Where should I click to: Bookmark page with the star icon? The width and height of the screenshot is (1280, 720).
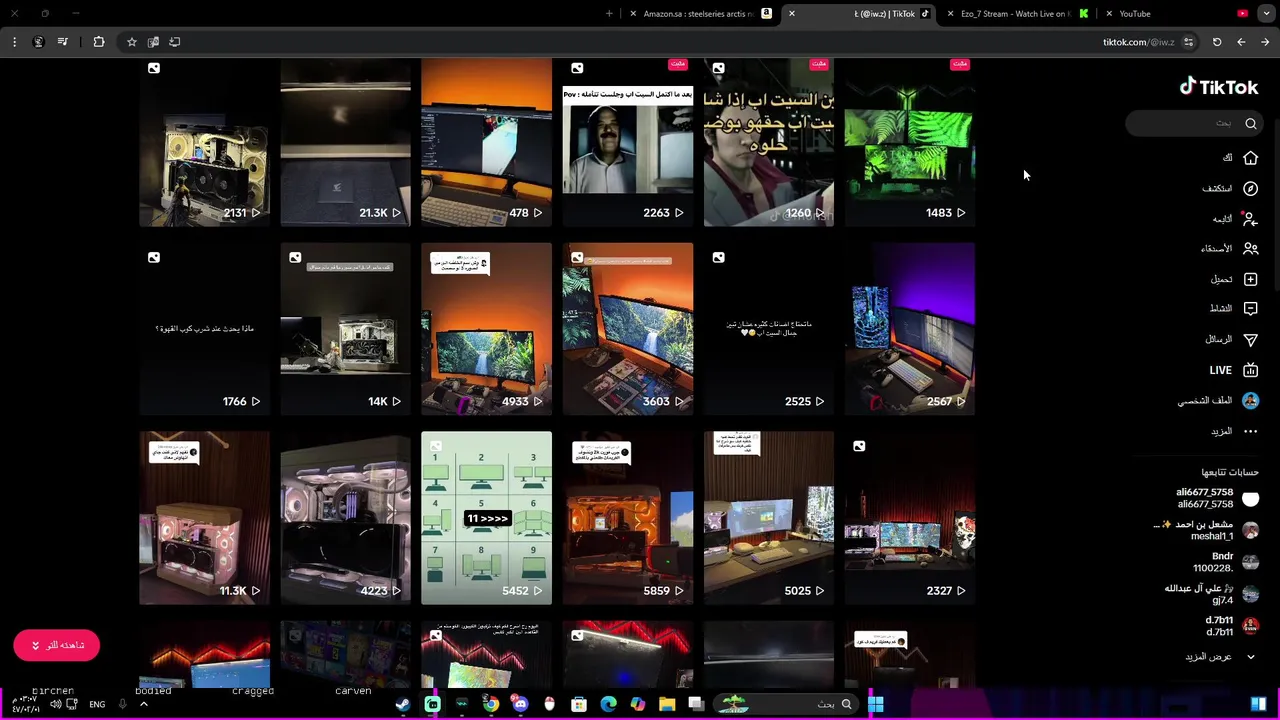tap(131, 42)
